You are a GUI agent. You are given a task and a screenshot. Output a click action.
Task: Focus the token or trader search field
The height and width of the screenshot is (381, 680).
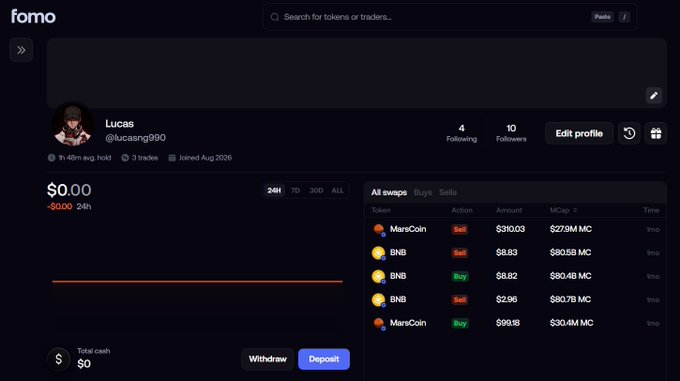tap(450, 17)
